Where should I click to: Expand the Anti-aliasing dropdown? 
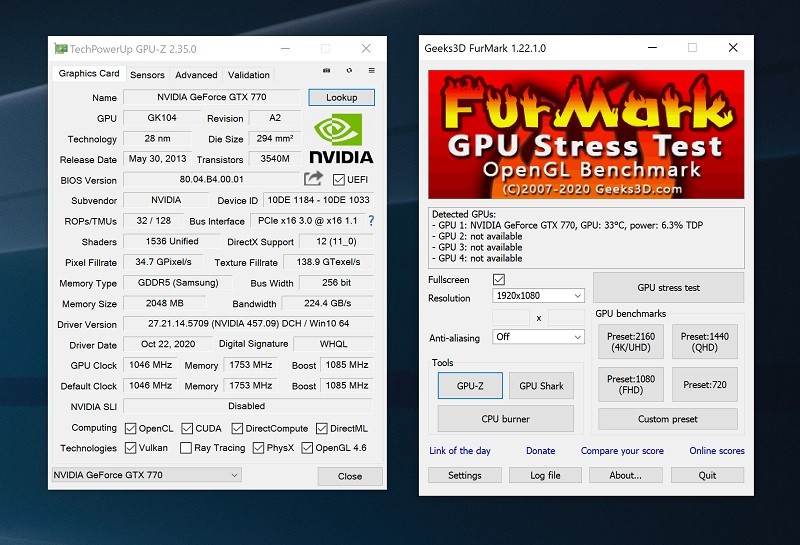(538, 337)
